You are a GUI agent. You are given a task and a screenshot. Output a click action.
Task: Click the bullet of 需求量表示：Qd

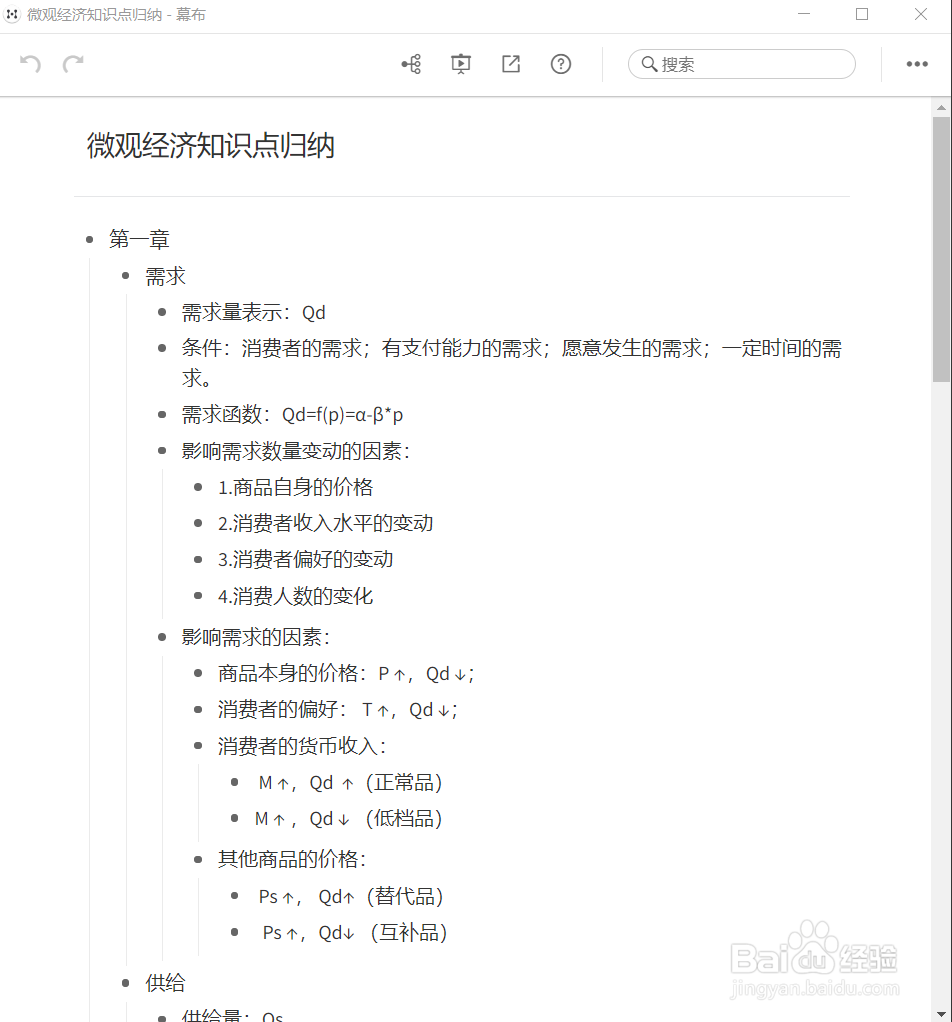pyautogui.click(x=162, y=312)
